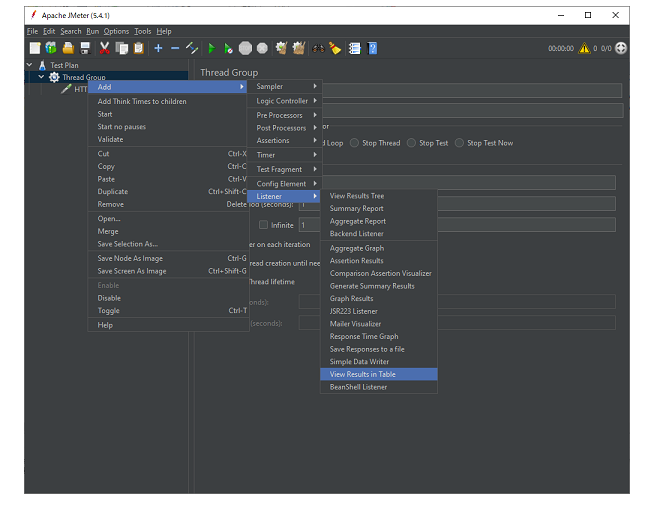Click the Open file toolbar icon

pos(68,48)
